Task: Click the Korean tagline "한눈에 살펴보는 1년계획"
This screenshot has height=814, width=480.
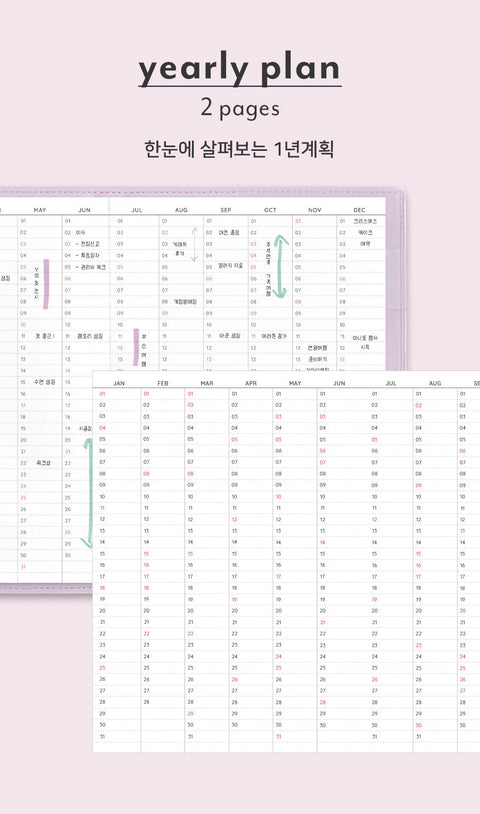Action: click(239, 149)
